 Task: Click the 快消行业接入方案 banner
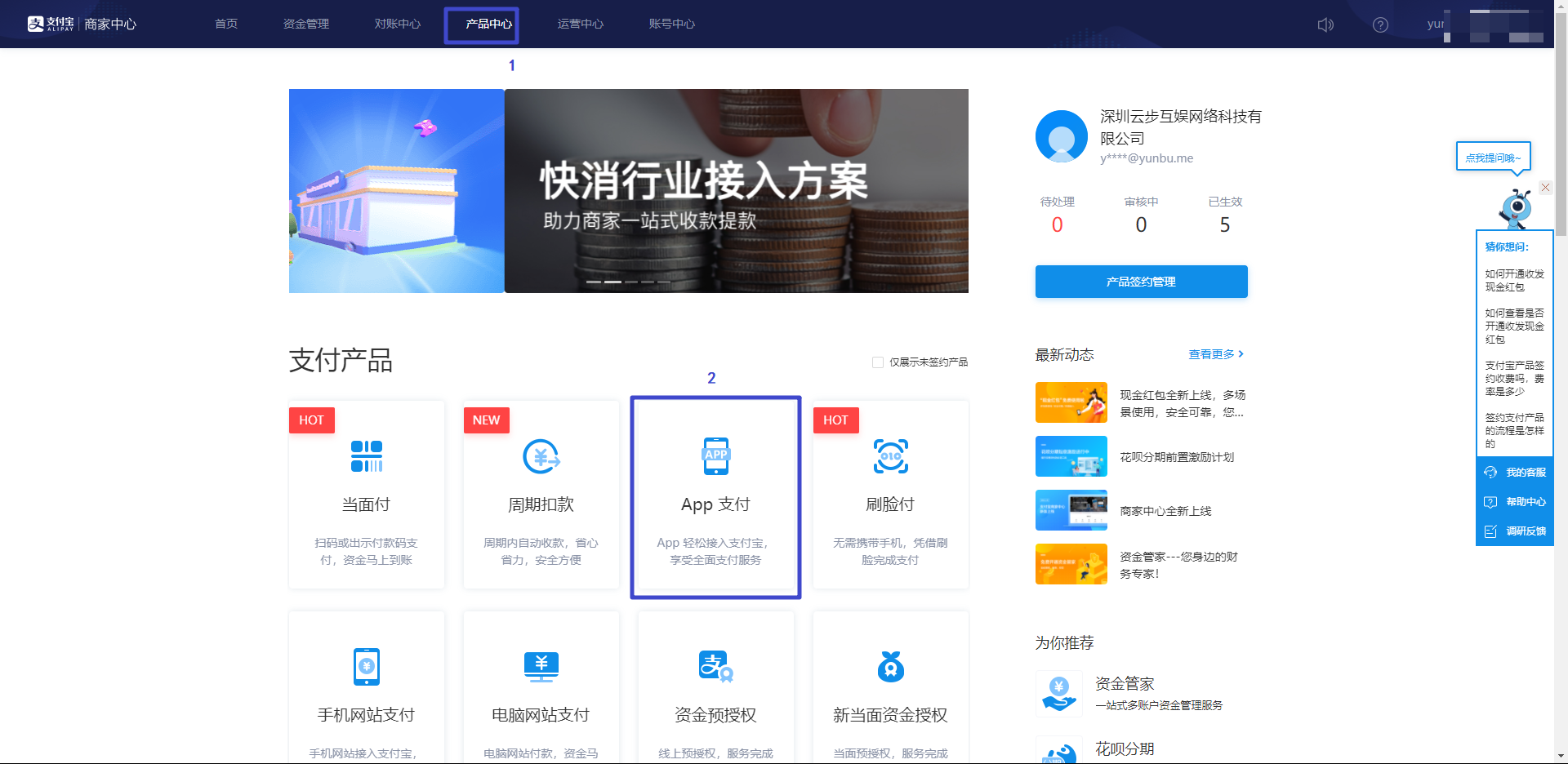coord(737,191)
